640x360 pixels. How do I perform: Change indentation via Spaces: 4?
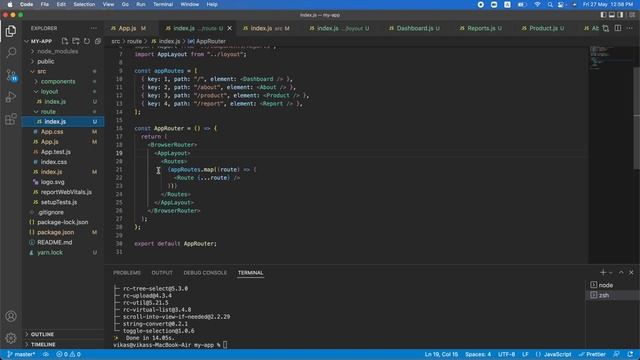478,354
